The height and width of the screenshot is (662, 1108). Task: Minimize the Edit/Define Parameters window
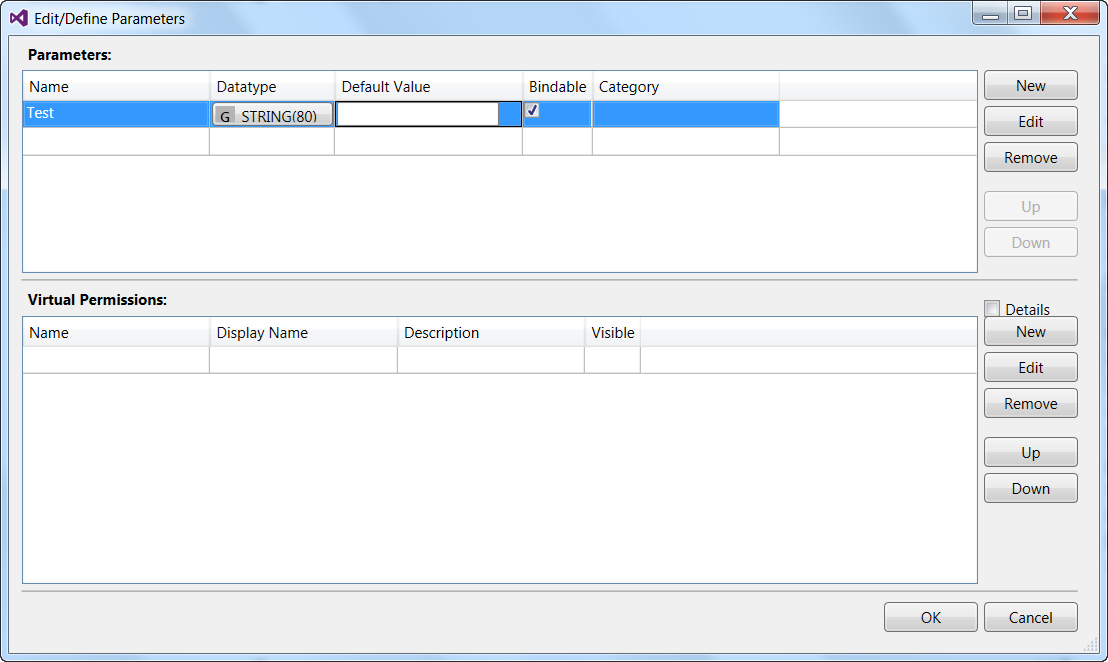click(990, 13)
